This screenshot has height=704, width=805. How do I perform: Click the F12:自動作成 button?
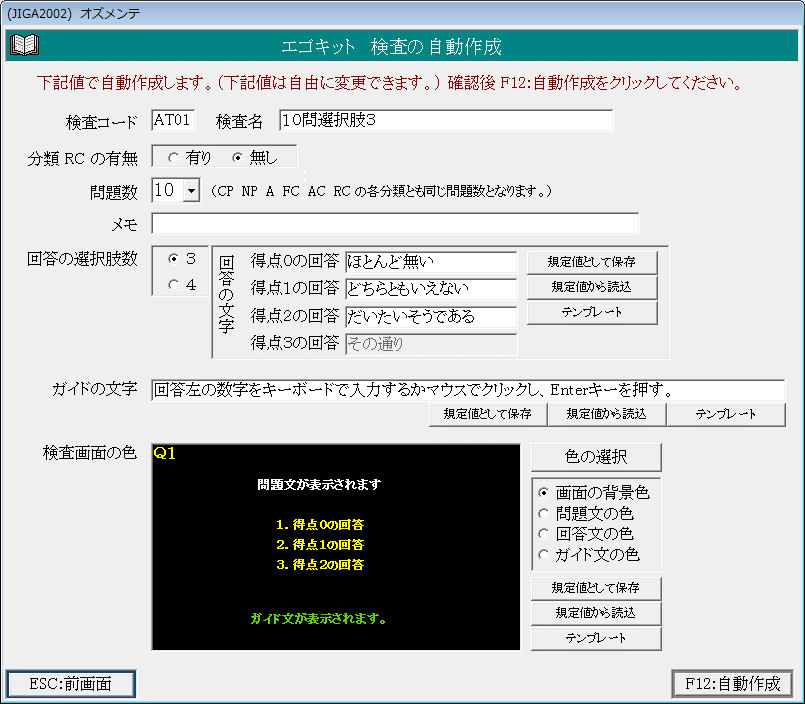coord(733,684)
